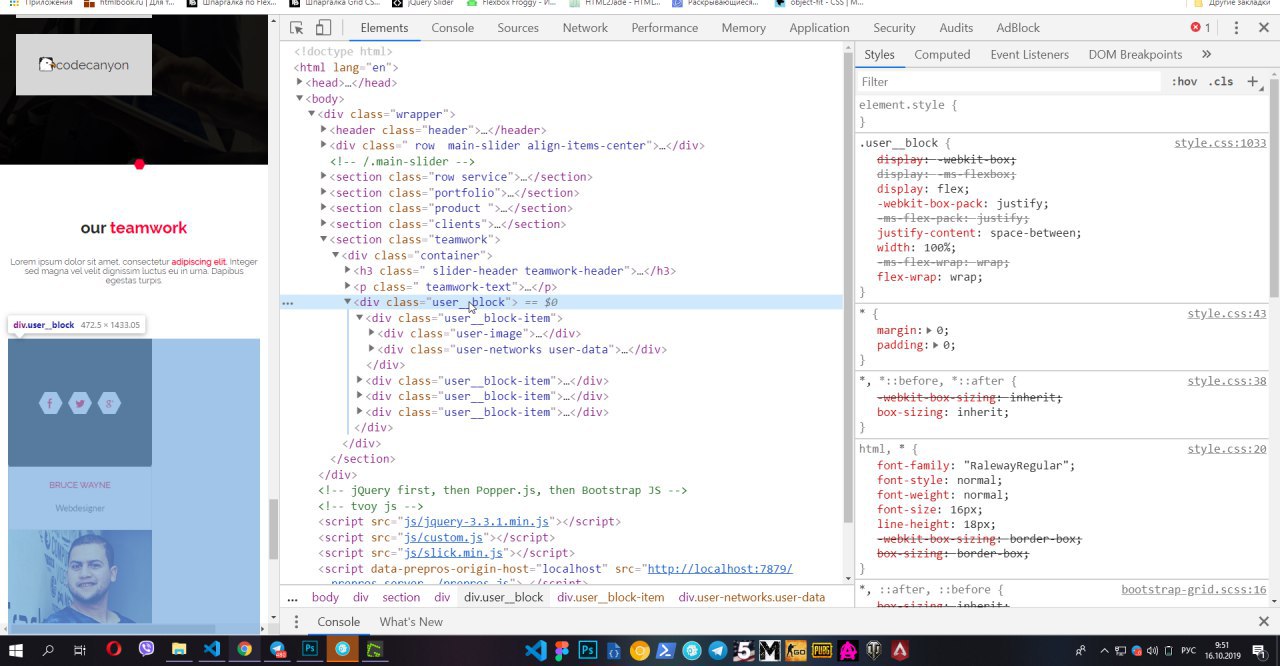Open style.css:43 source link
The width and height of the screenshot is (1280, 666).
1227,314
